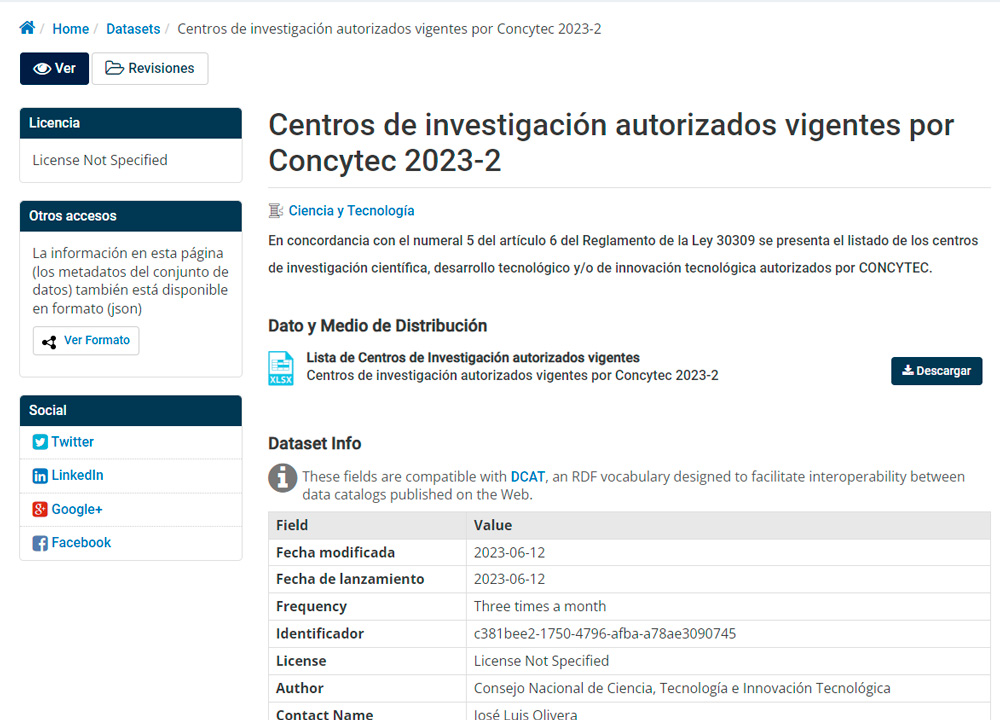Click the Identificador field label
Image resolution: width=1000 pixels, height=720 pixels.
click(320, 633)
